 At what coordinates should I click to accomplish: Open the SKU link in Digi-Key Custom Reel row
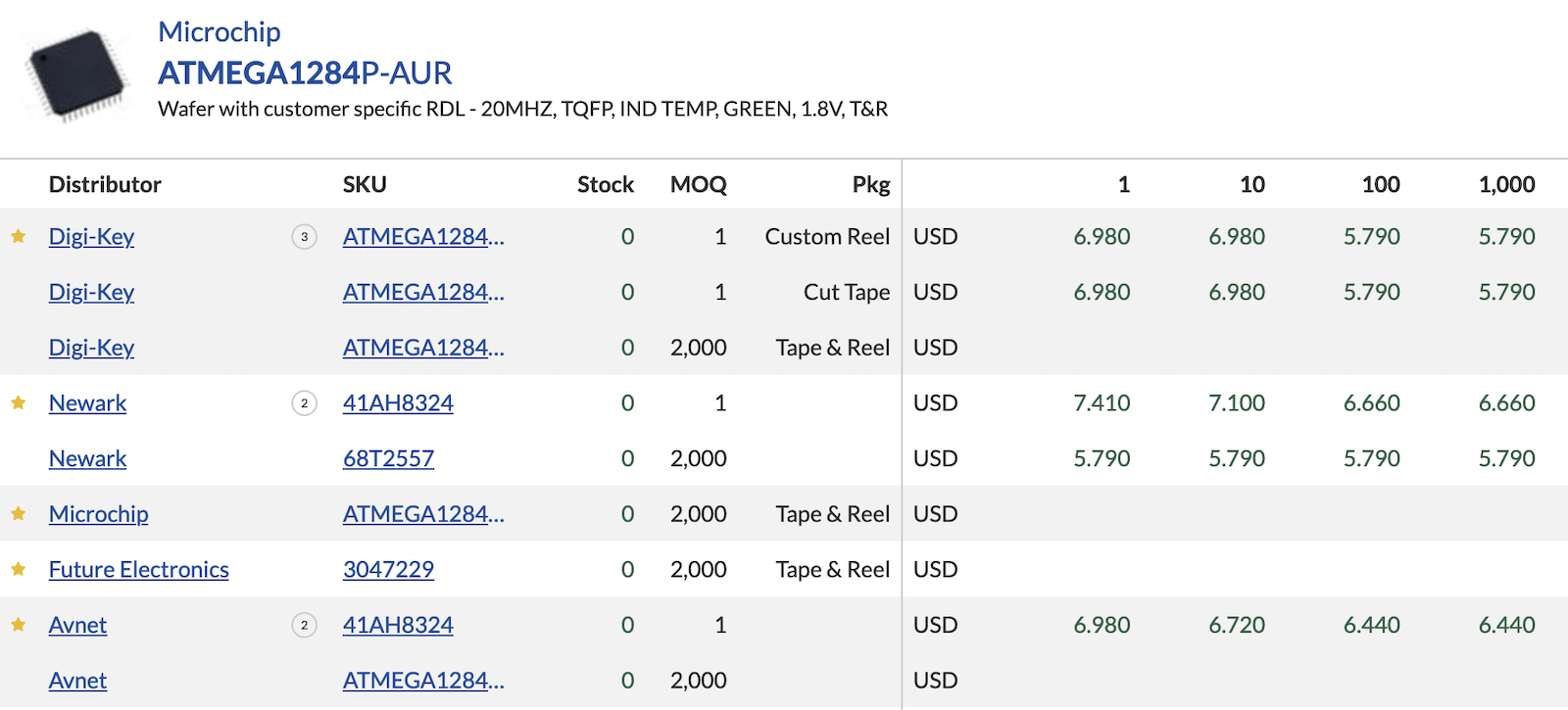click(423, 236)
